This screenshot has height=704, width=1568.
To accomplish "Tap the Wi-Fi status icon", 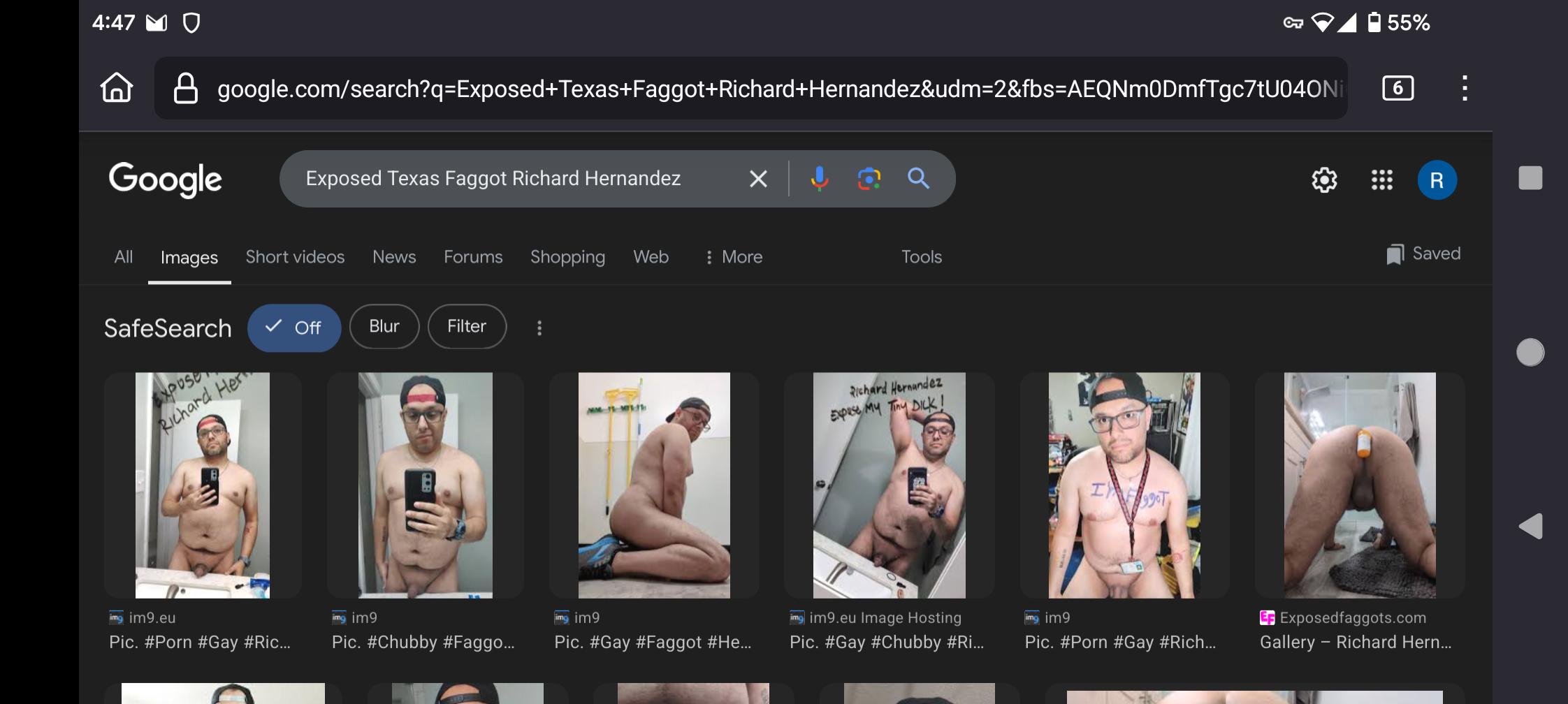I will (x=1323, y=22).
